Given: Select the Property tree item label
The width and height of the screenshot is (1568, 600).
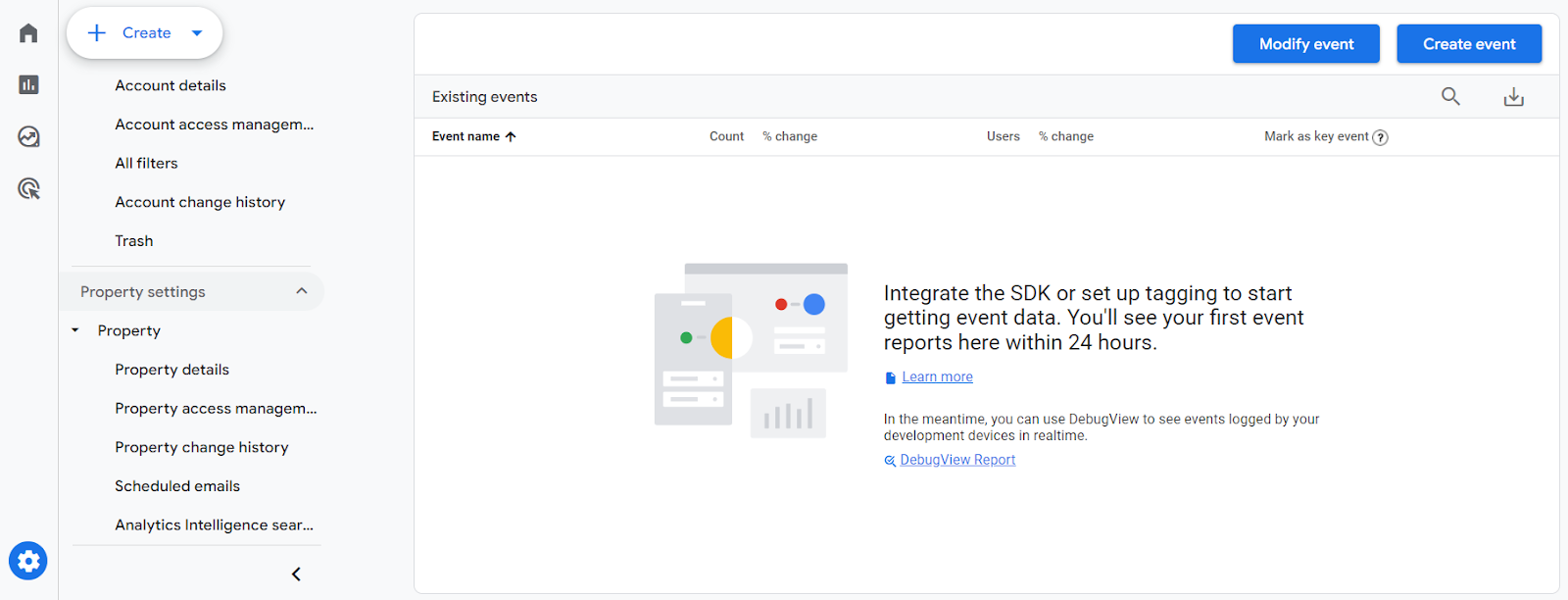Looking at the screenshot, I should pos(129,330).
